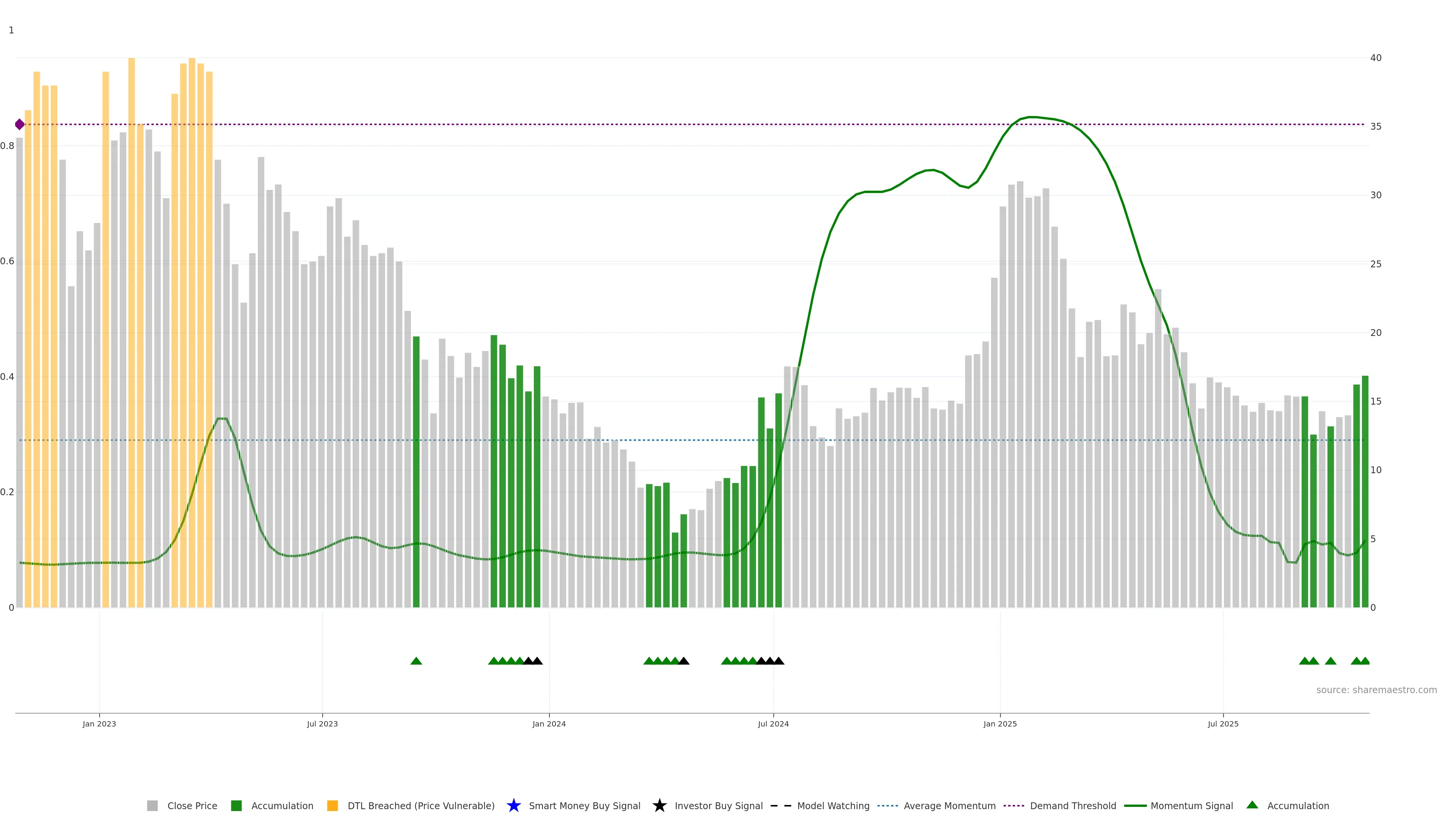Click the purple diamond demand threshold marker

[20, 124]
